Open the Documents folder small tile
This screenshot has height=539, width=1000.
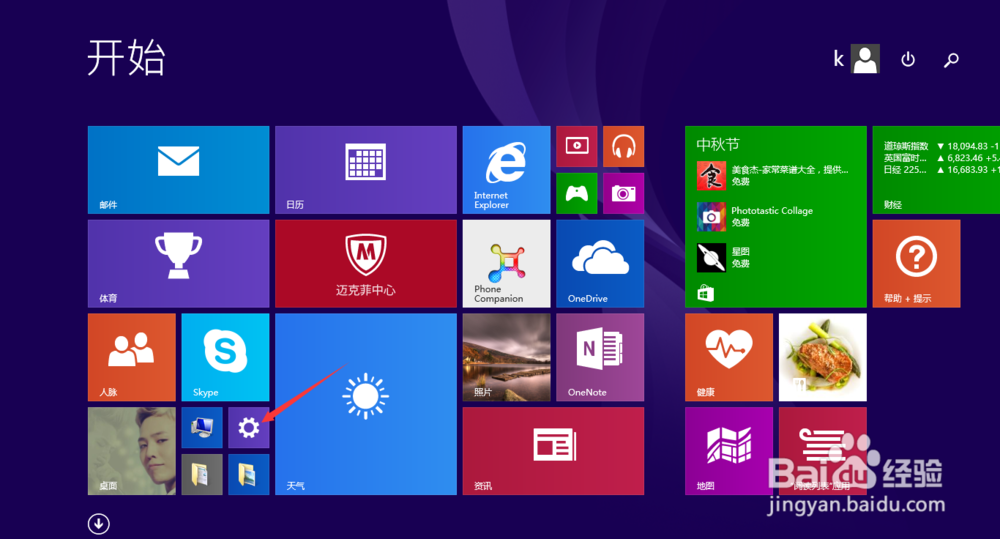[x=202, y=475]
